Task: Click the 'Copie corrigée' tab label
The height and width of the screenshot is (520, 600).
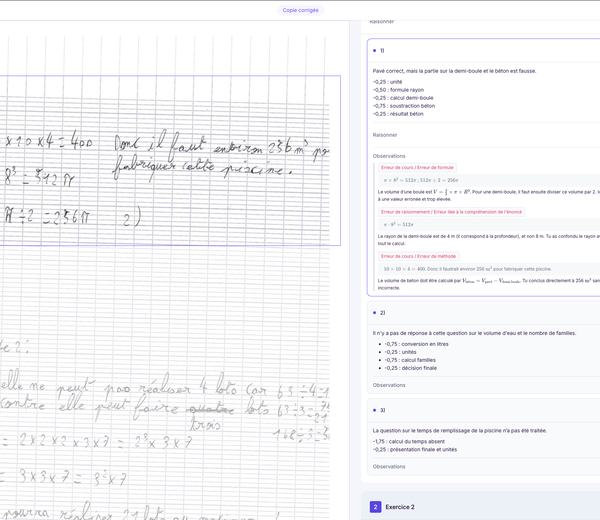Action: click(300, 10)
